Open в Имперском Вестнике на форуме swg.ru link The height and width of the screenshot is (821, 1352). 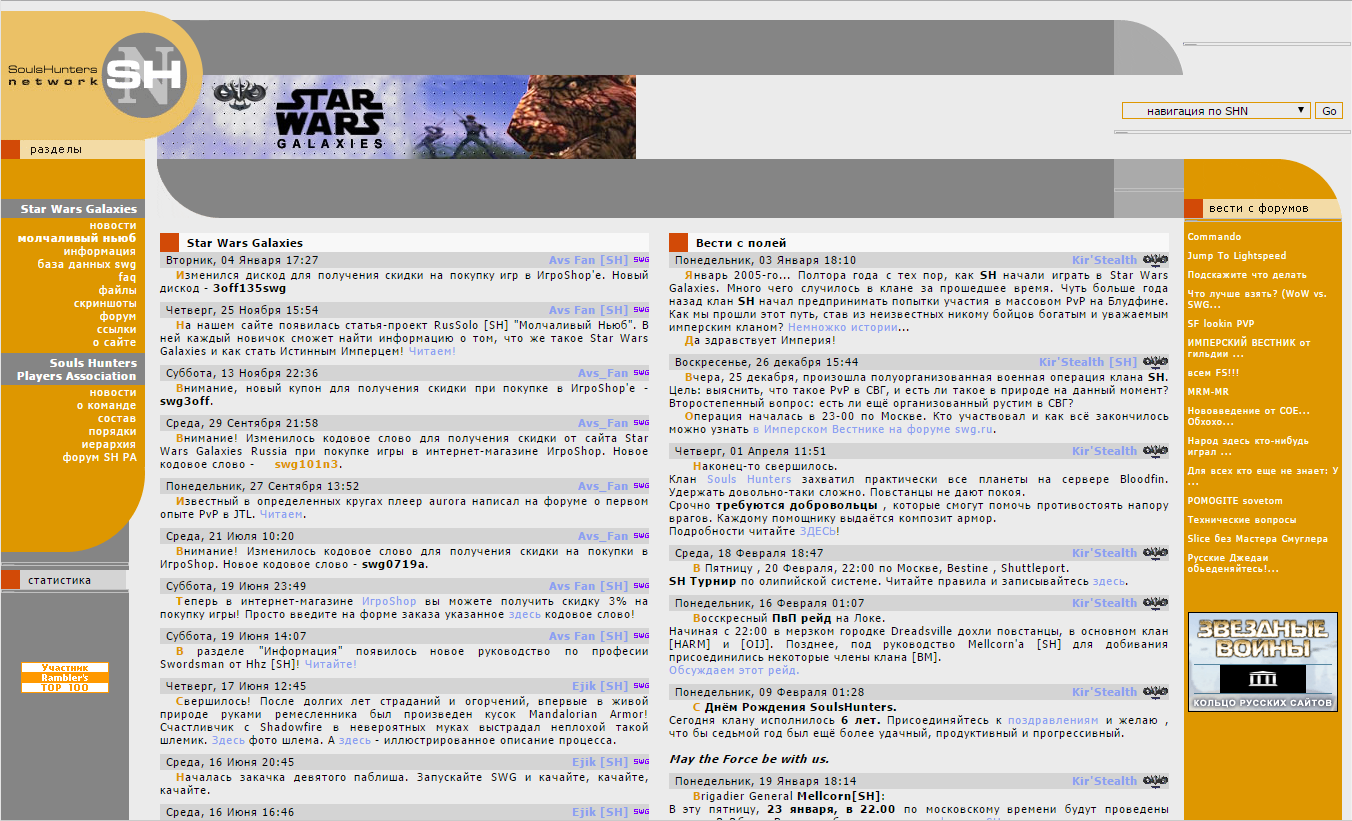click(x=873, y=429)
